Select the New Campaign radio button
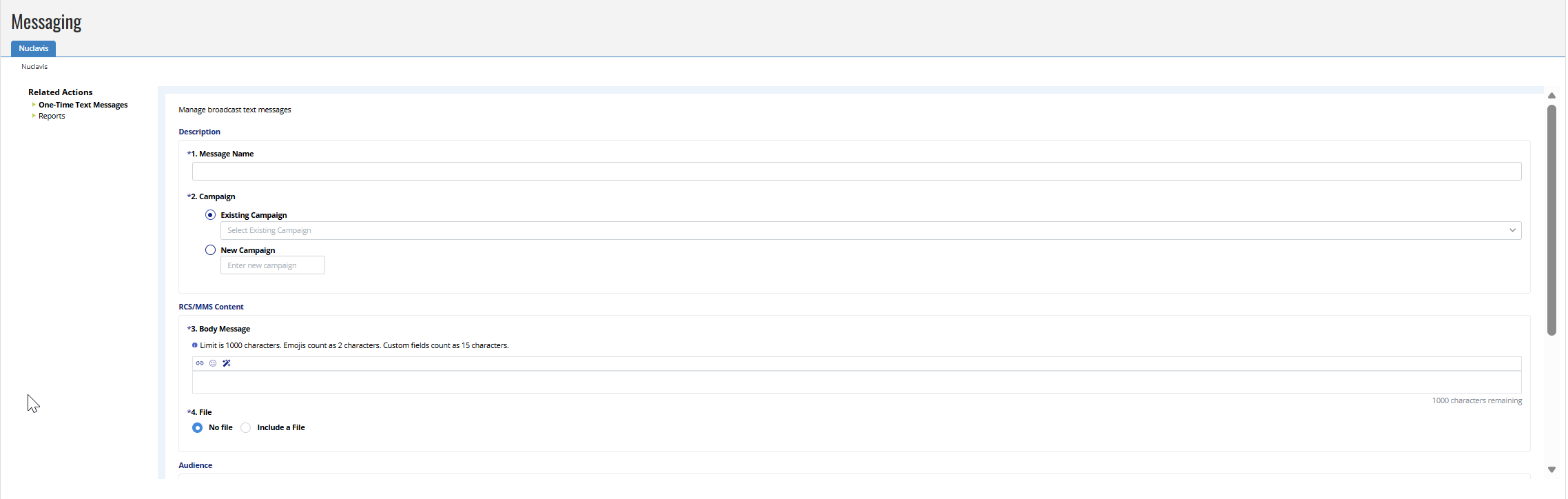 click(x=211, y=250)
